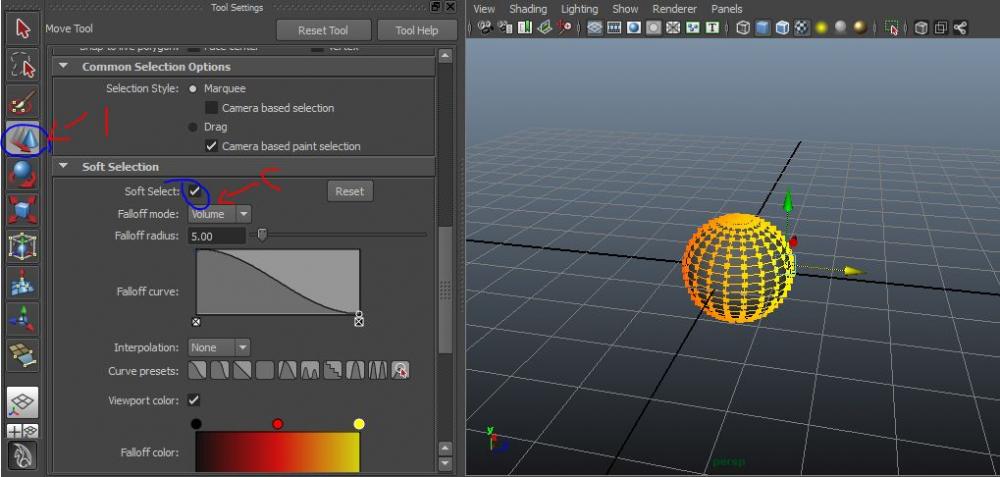This screenshot has height=477, width=1000.
Task: Click the arrow Select tool
Action: tap(23, 29)
